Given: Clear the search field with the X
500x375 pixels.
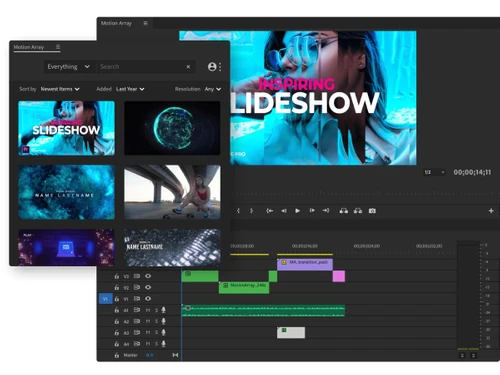Looking at the screenshot, I should tap(188, 67).
